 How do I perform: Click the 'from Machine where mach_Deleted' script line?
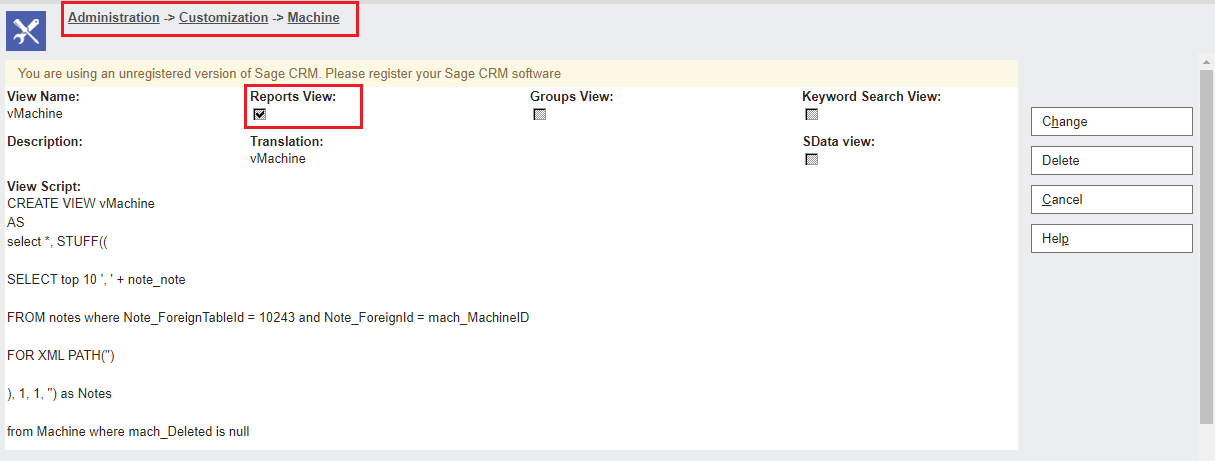point(128,432)
